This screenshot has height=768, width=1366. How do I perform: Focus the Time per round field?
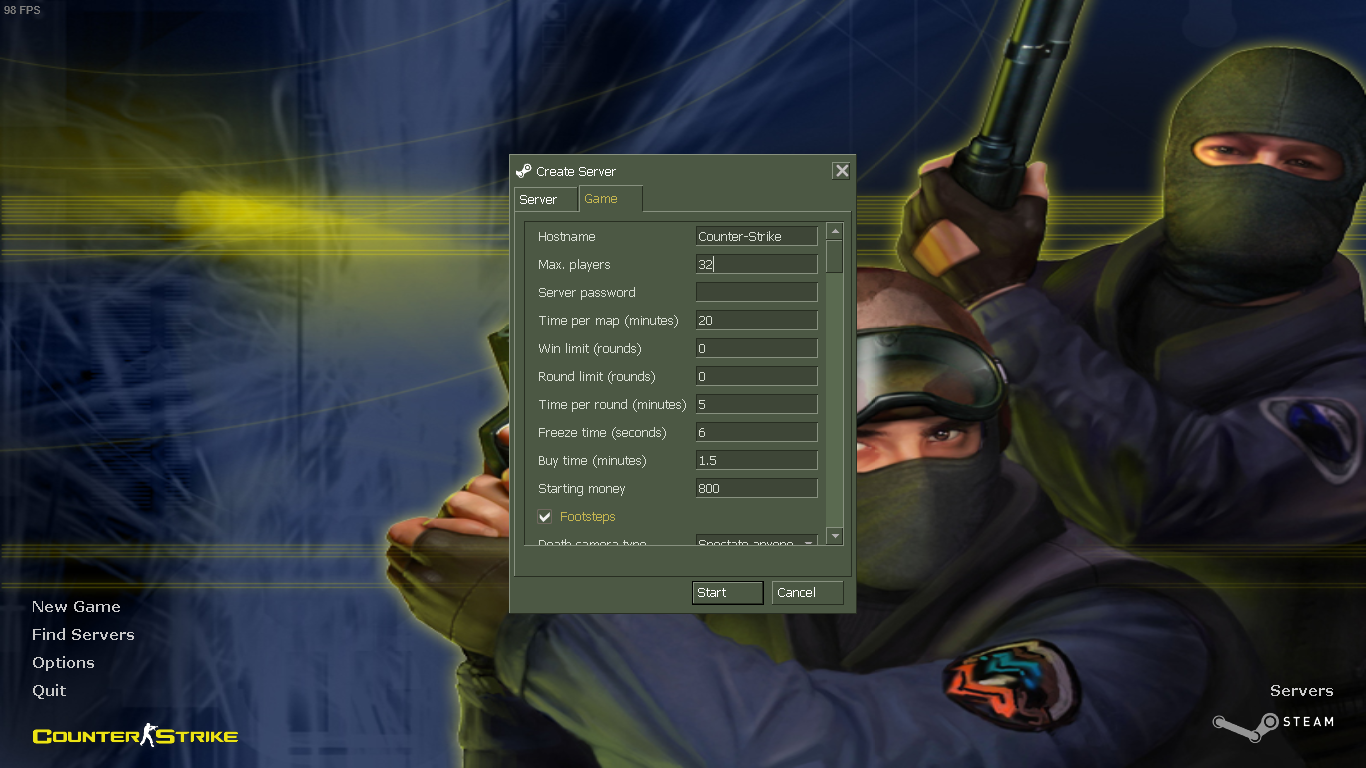pos(757,404)
